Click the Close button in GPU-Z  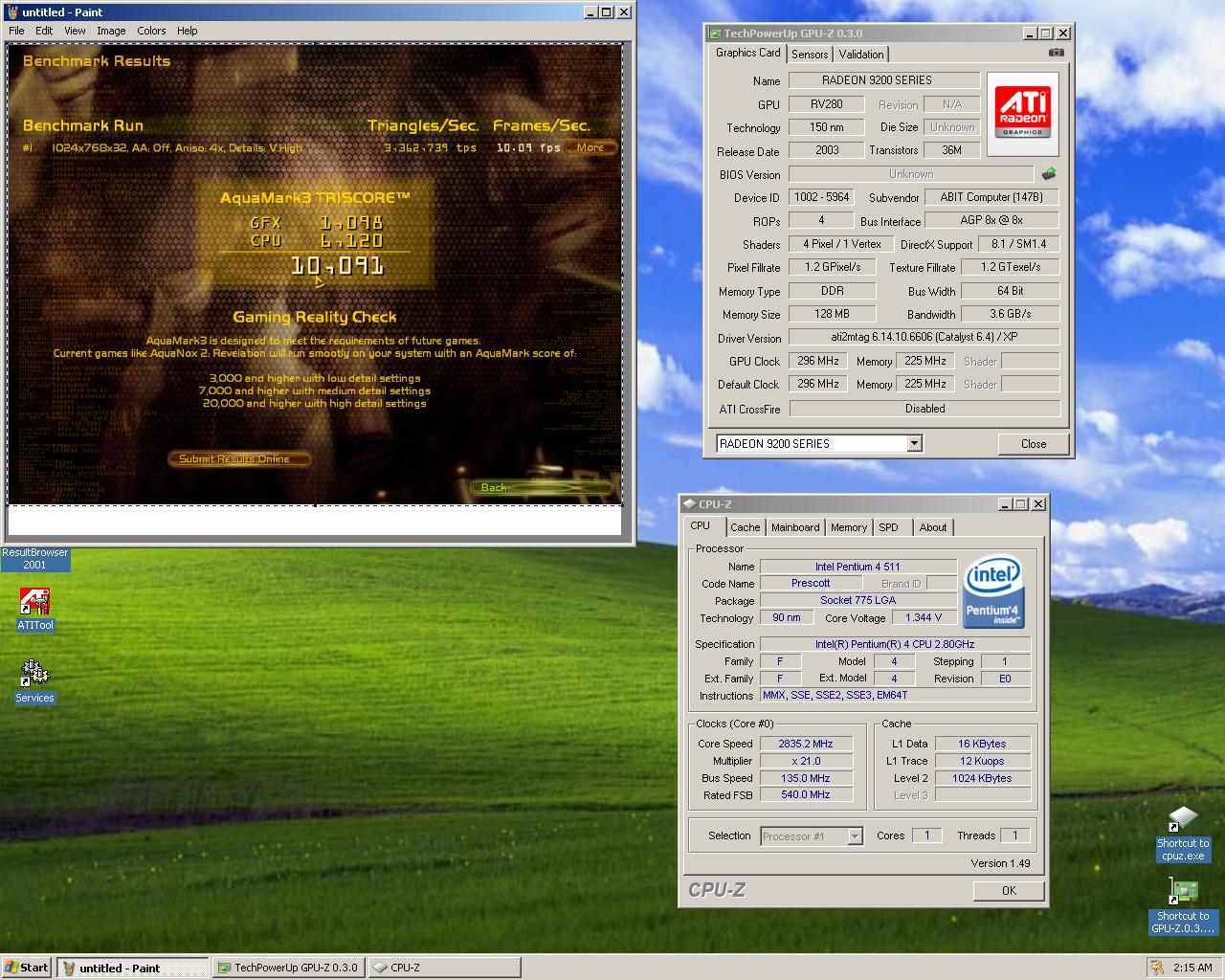pyautogui.click(x=1034, y=444)
